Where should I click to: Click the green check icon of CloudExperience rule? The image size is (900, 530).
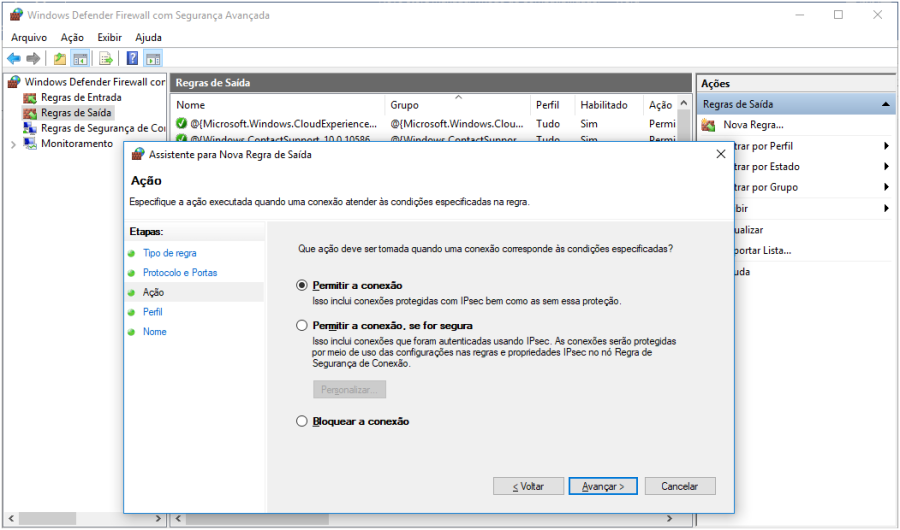click(181, 123)
